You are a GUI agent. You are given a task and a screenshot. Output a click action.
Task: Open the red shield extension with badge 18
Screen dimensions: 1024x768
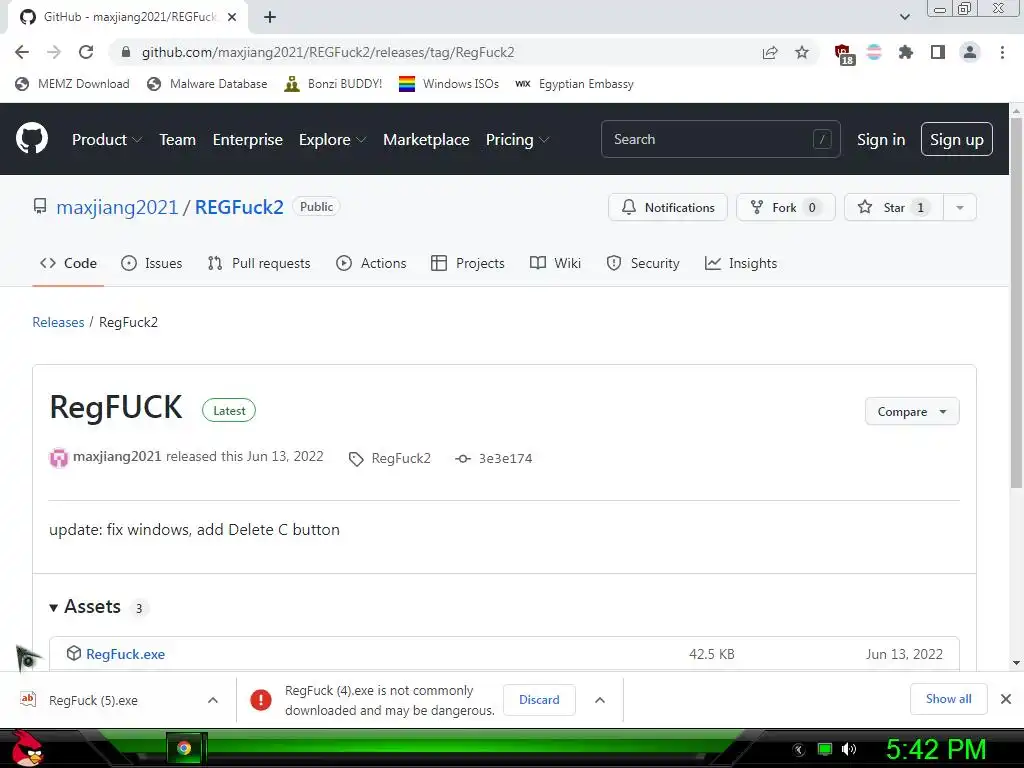pos(844,54)
